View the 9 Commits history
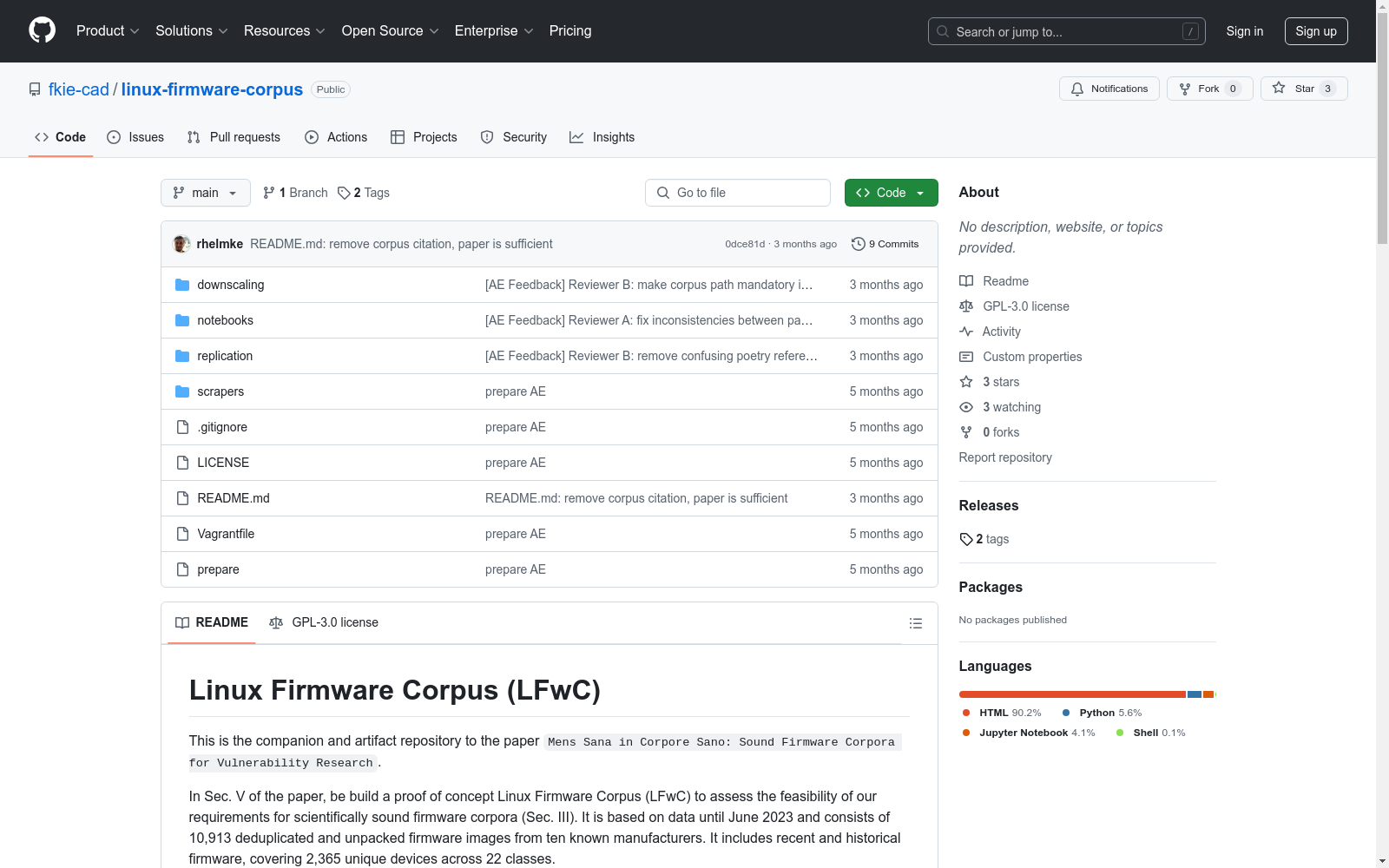 [x=885, y=244]
